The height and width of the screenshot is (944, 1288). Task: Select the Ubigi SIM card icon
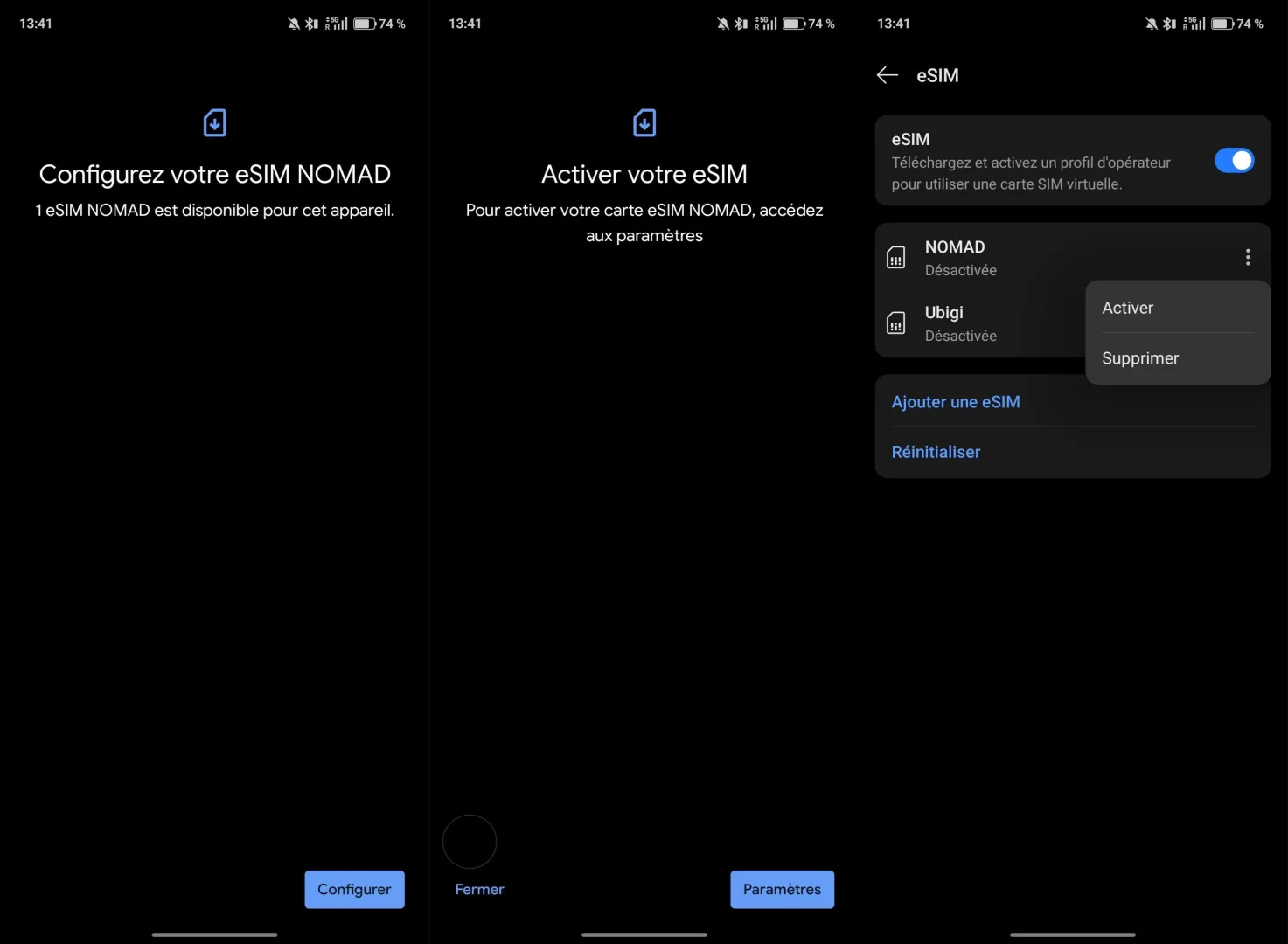895,323
